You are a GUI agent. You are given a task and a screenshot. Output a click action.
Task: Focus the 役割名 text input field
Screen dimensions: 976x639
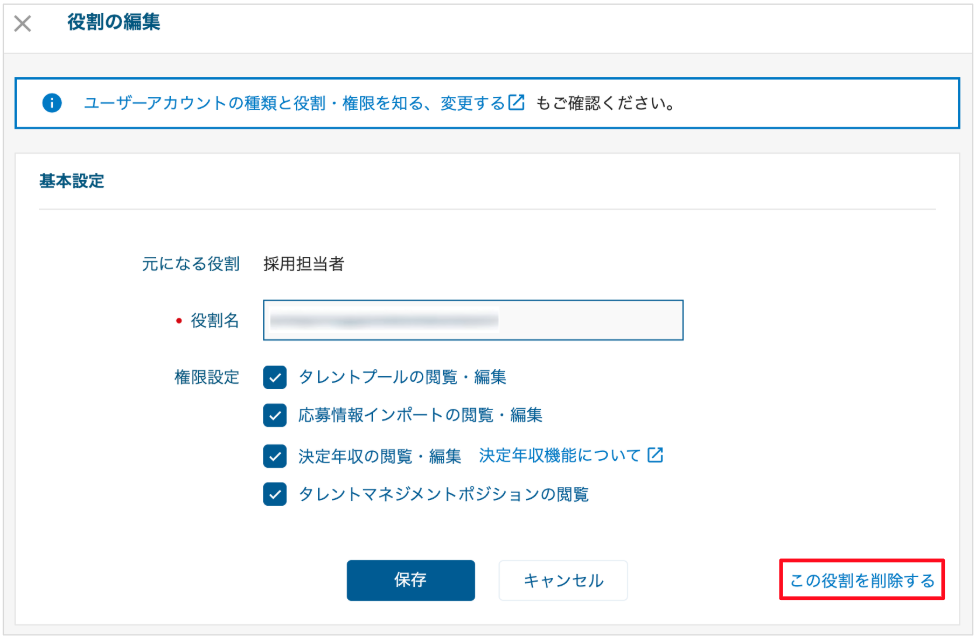tap(473, 320)
